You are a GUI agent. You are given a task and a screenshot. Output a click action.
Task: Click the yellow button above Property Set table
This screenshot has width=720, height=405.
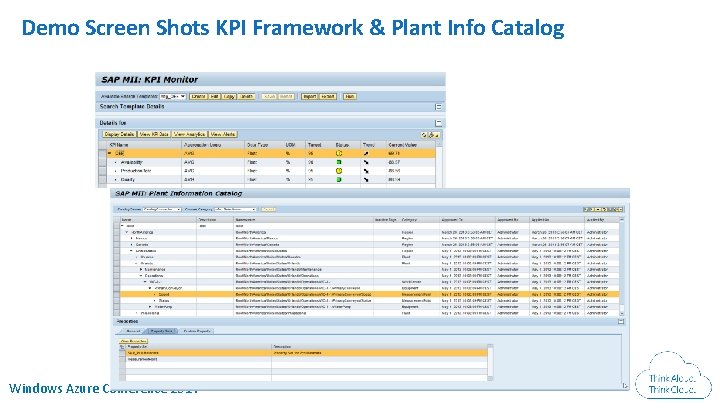tap(134, 341)
